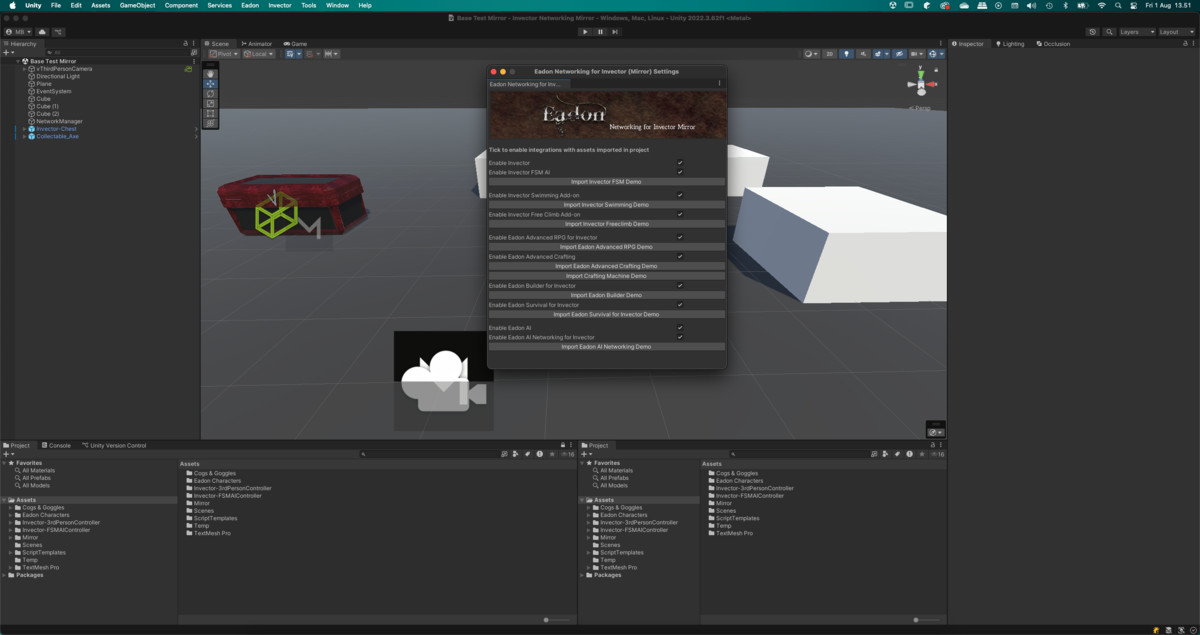This screenshot has width=1200, height=635.
Task: Open the version control toolbar icon
Action: 58,32
